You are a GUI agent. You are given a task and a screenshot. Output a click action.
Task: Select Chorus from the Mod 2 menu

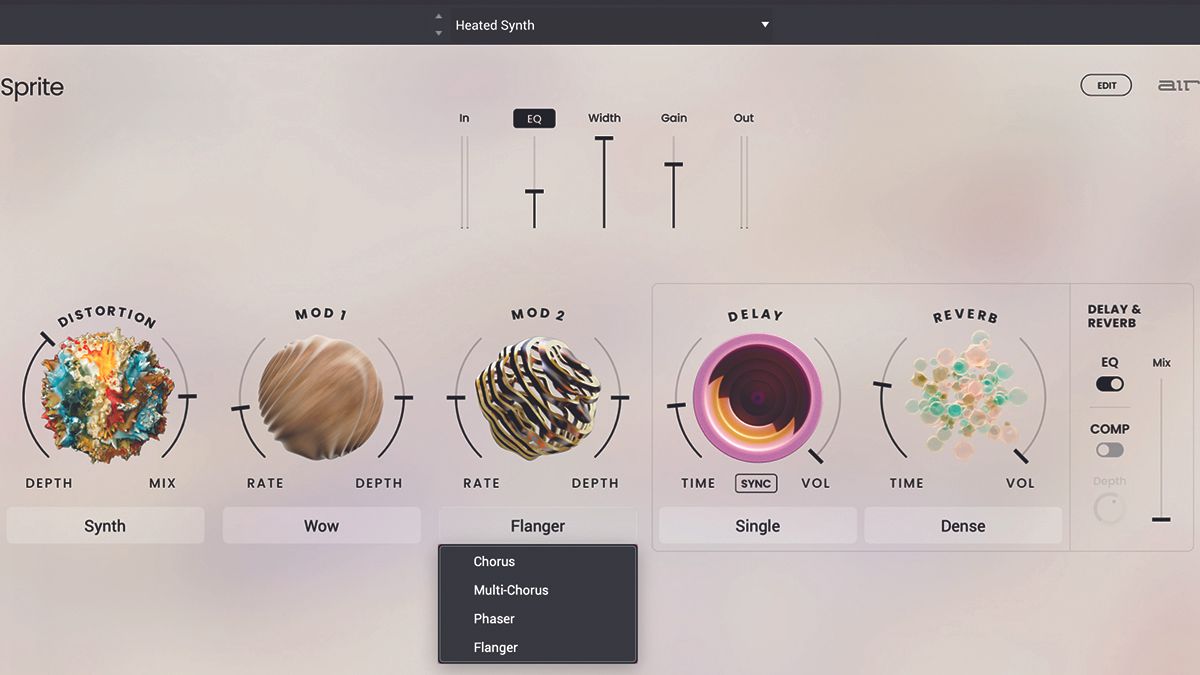494,561
